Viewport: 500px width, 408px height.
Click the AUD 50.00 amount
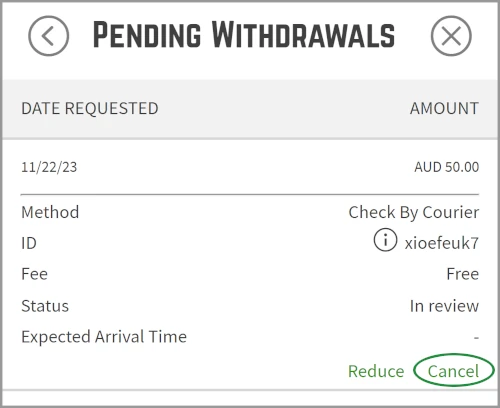coord(447,167)
